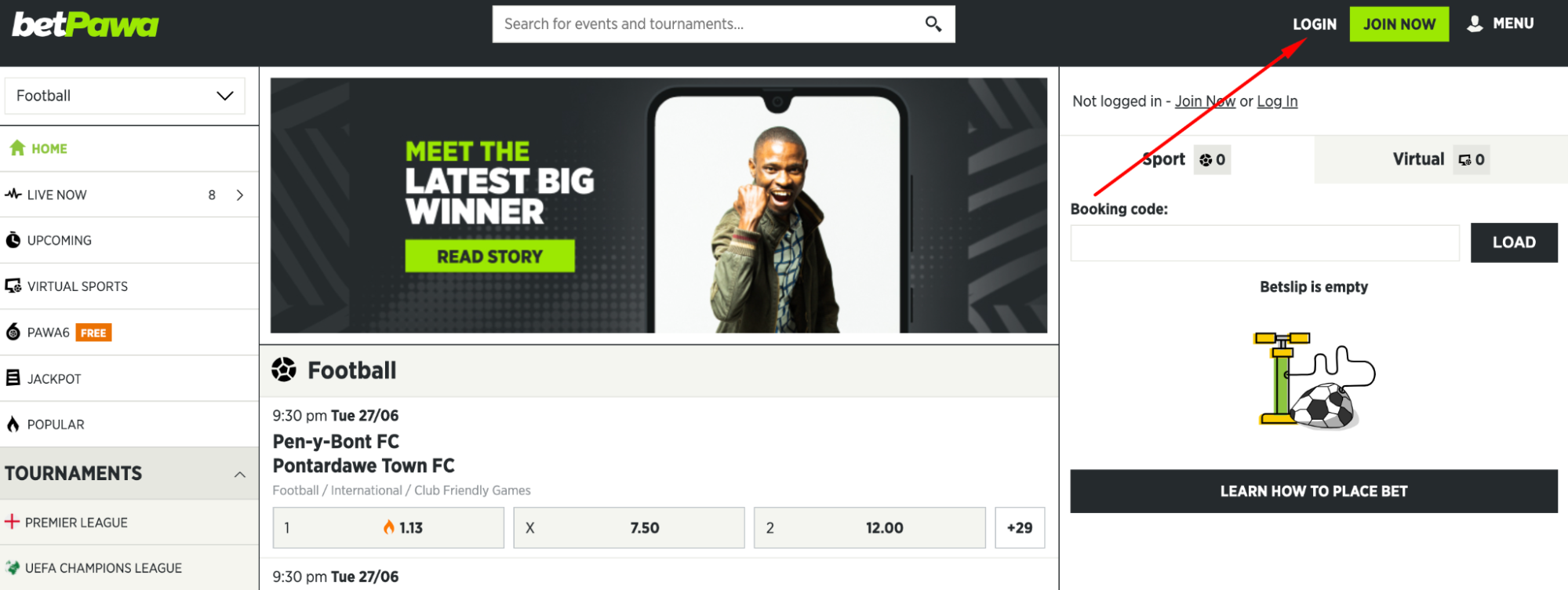
Task: Select the Upcoming stopwatch icon
Action: pyautogui.click(x=13, y=240)
